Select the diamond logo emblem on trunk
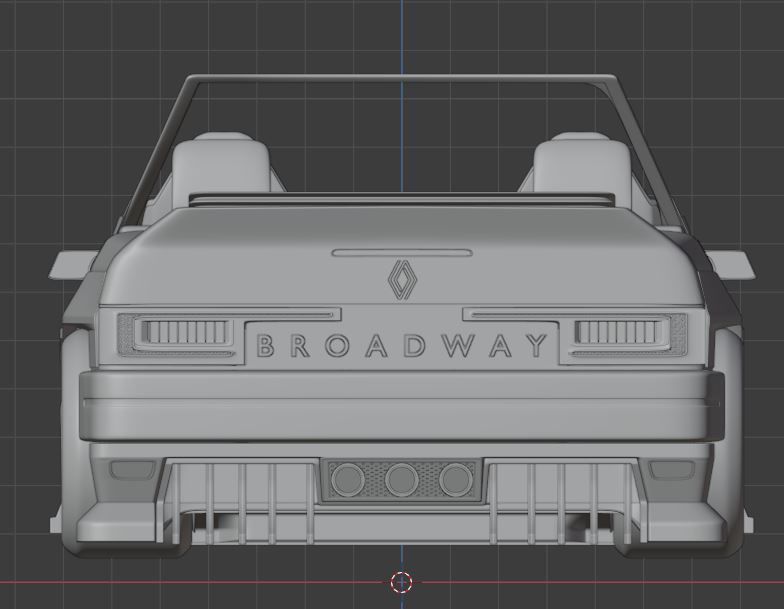The height and width of the screenshot is (609, 784). [402, 280]
